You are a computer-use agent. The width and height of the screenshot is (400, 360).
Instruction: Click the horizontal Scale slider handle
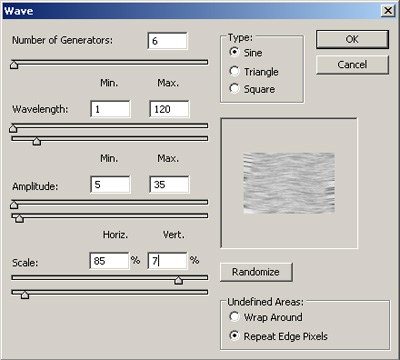coord(179,280)
